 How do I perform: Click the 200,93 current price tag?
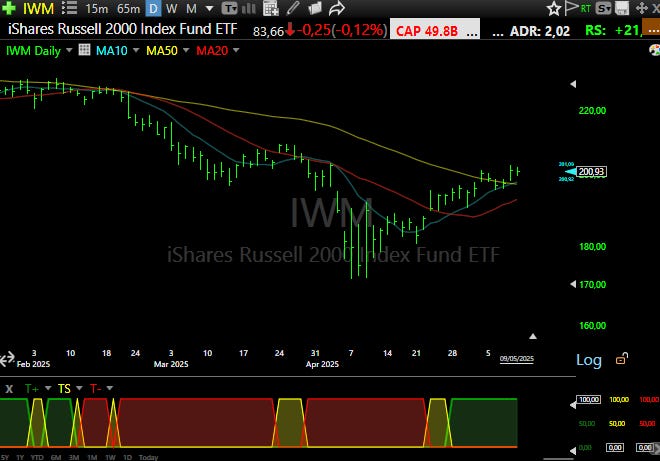click(x=591, y=172)
